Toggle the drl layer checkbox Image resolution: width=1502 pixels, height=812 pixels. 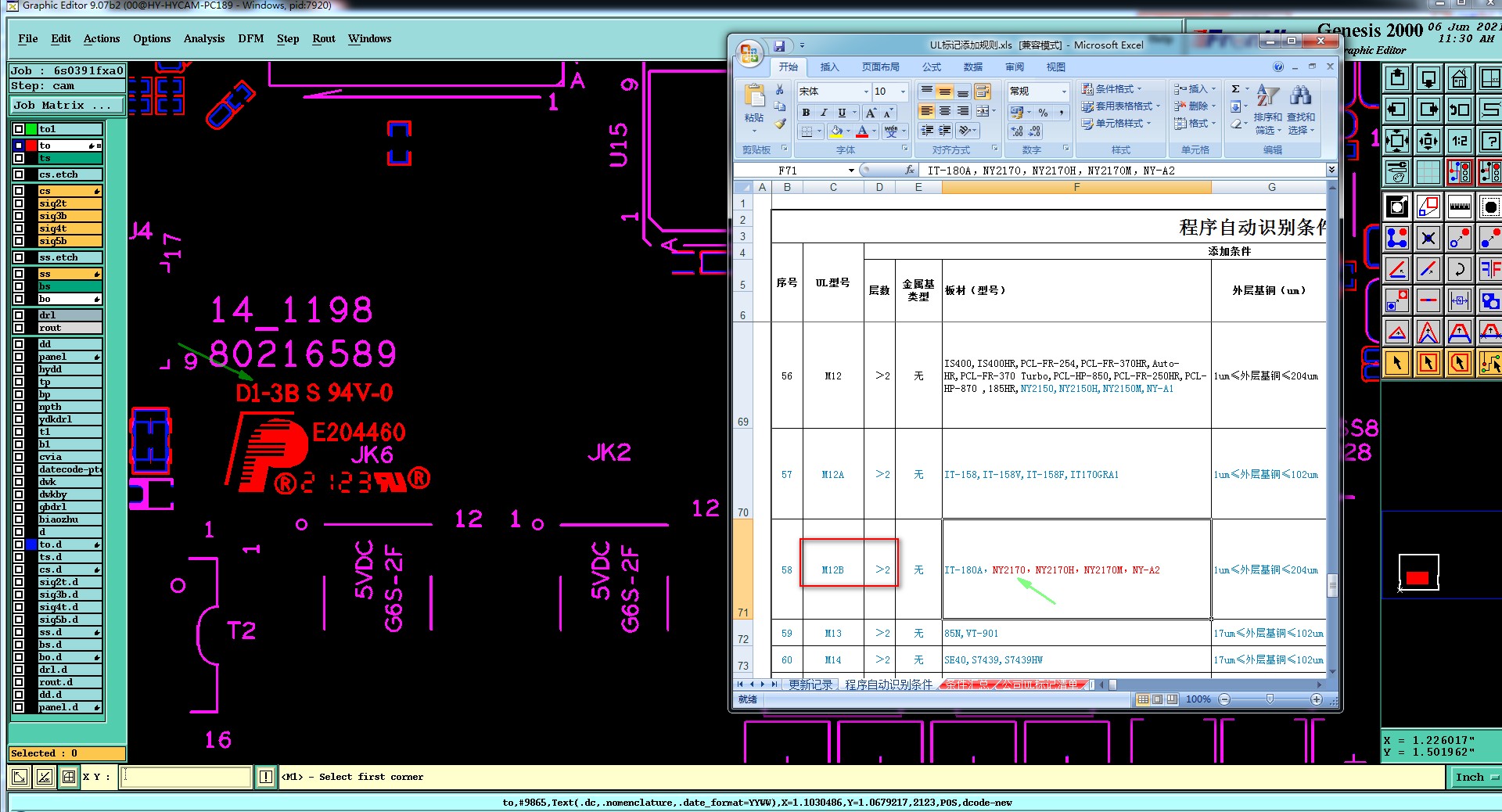click(19, 315)
